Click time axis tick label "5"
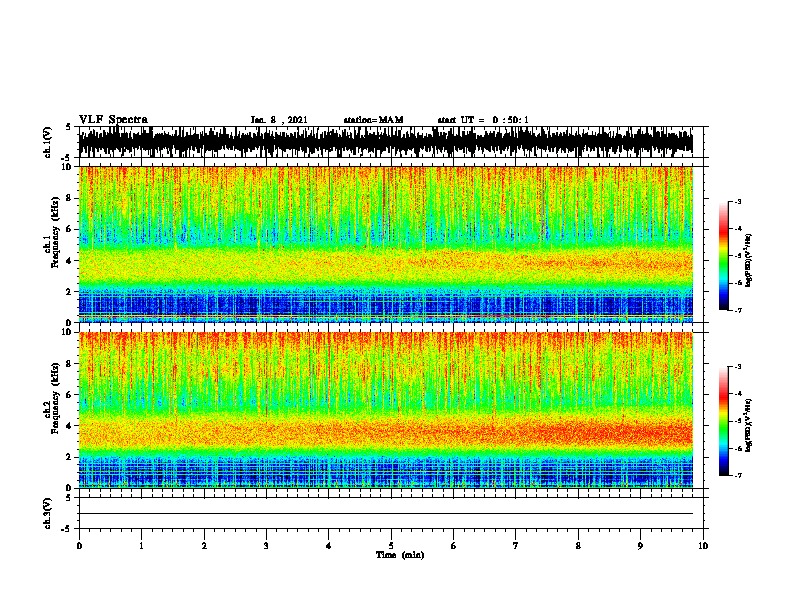792x612 pixels. pos(391,546)
